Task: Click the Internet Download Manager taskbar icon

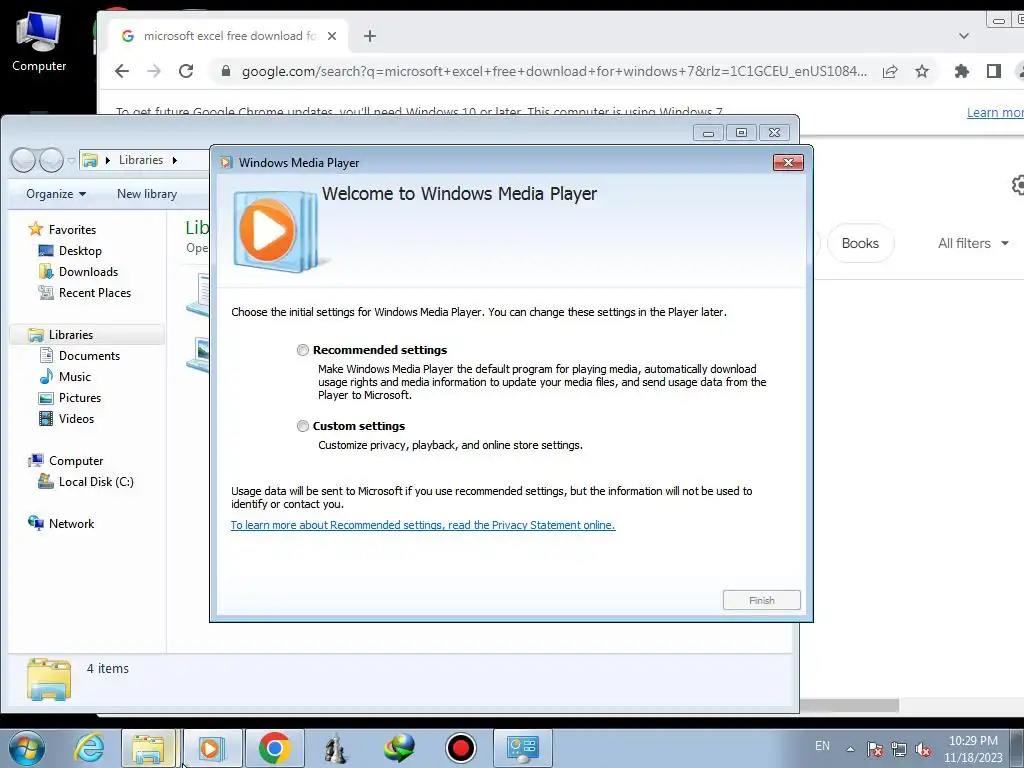Action: pyautogui.click(x=398, y=748)
